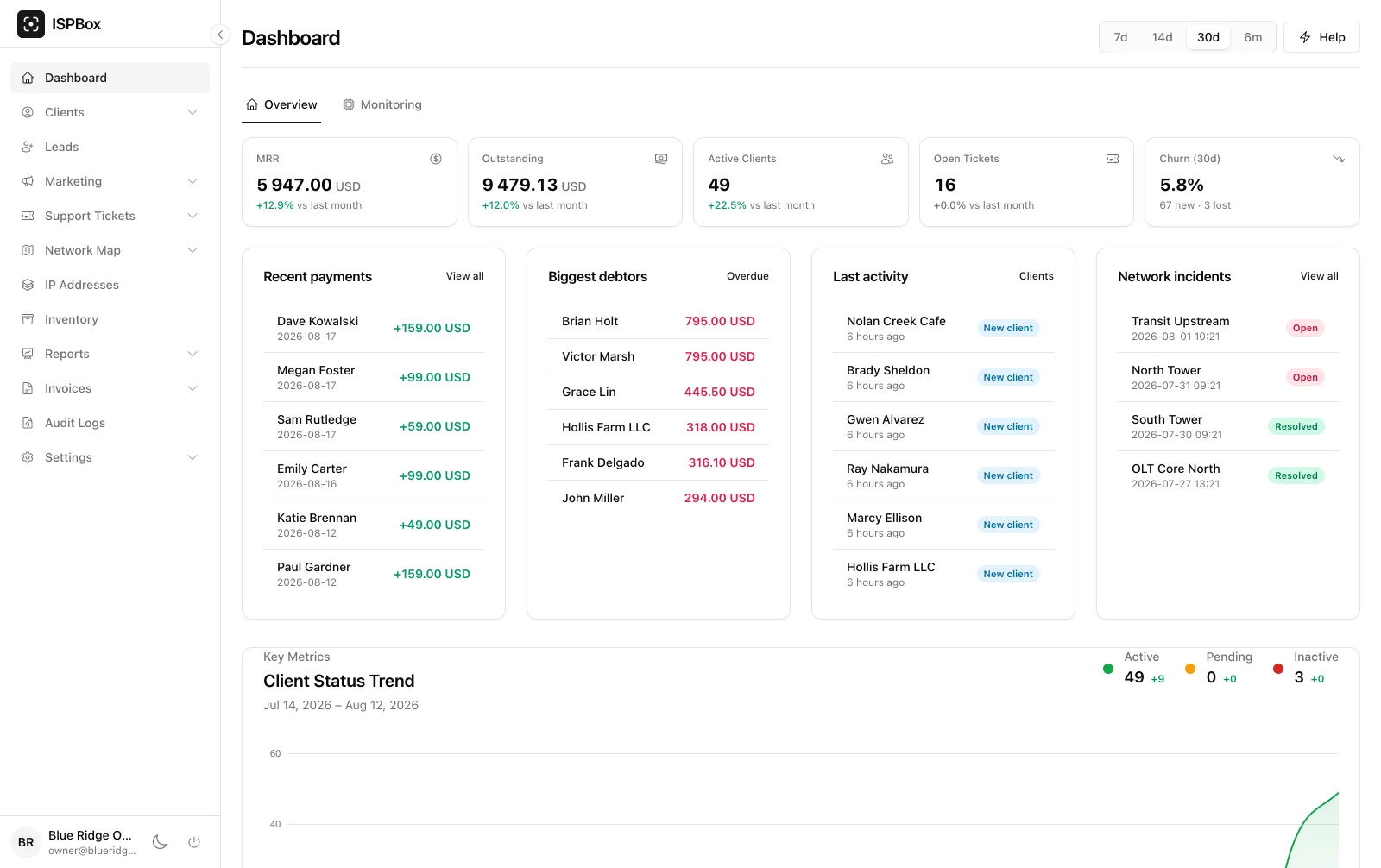Select the 30d time range

(x=1208, y=37)
